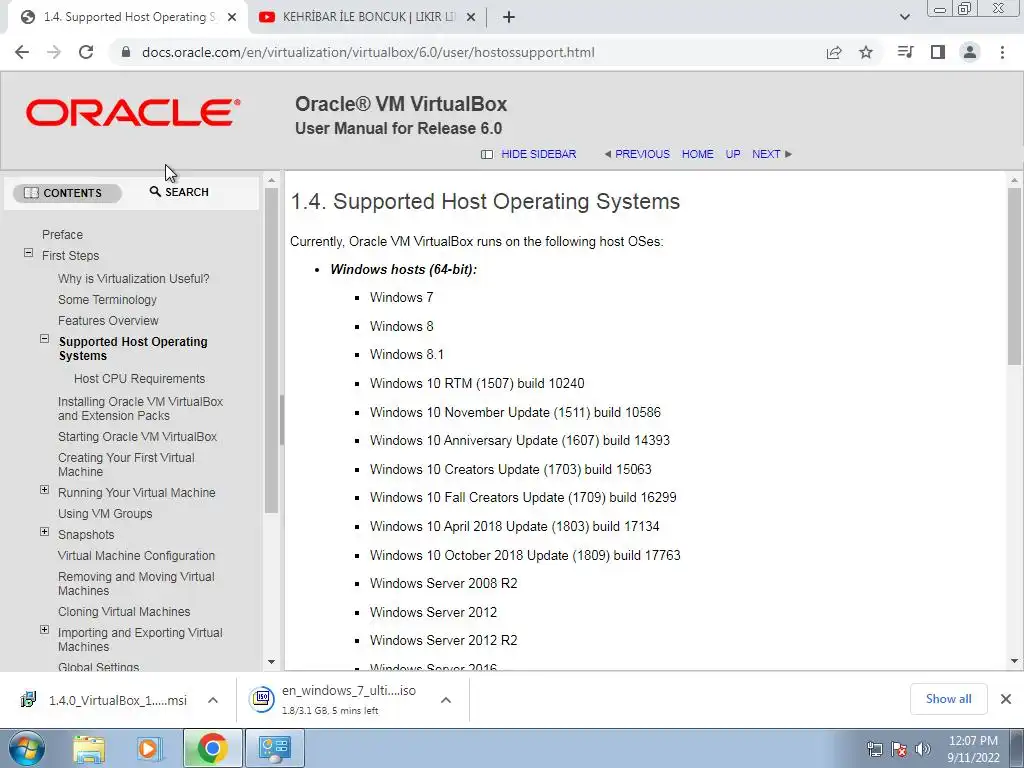The image size is (1024, 768).
Task: Click the address bar URL field
Action: [368, 52]
